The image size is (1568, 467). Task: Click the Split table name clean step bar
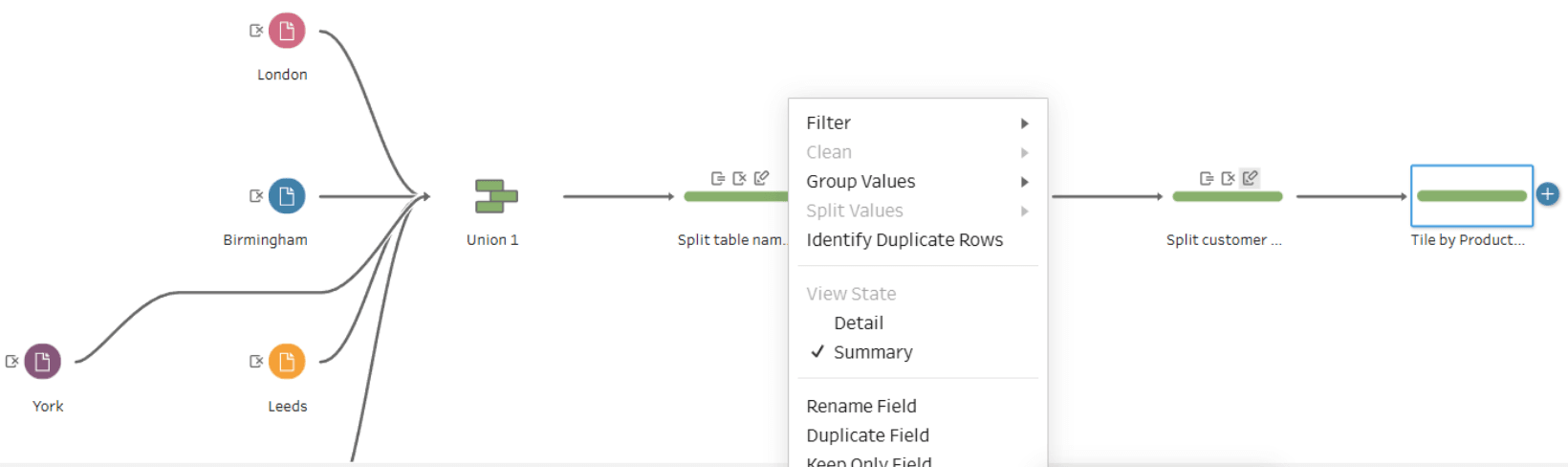click(x=735, y=196)
